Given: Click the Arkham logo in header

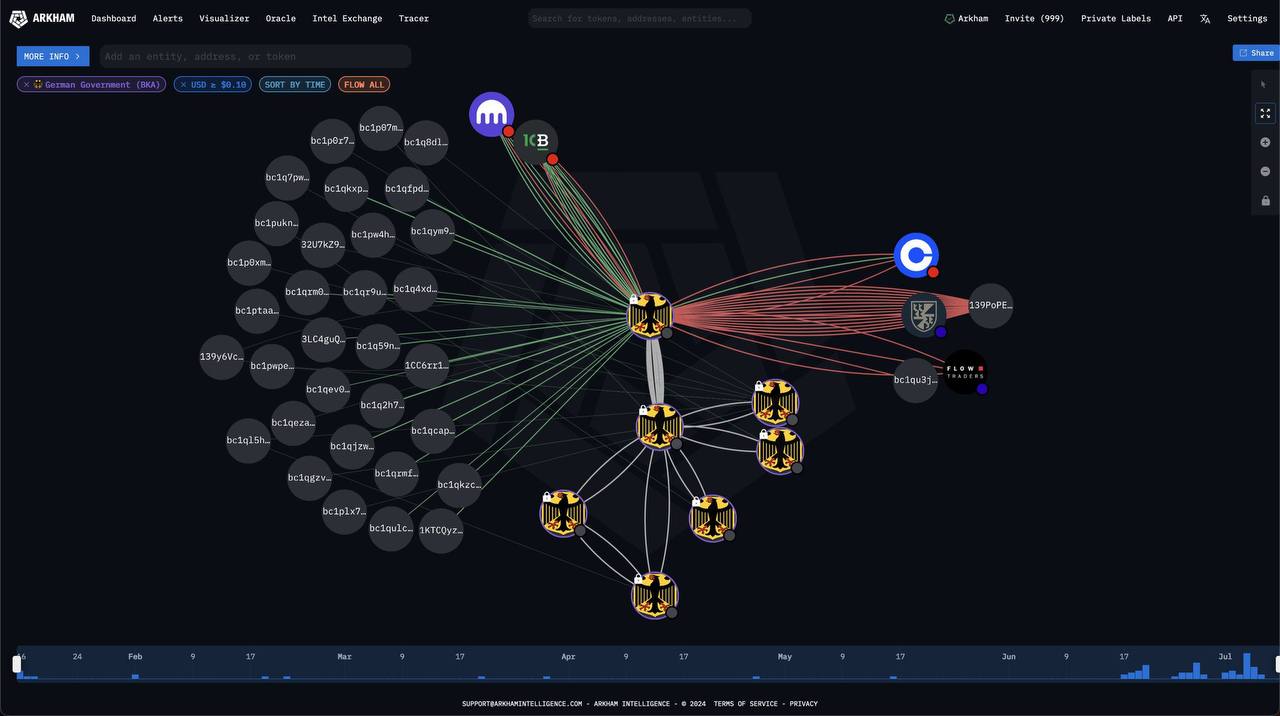Looking at the screenshot, I should click(x=42, y=18).
